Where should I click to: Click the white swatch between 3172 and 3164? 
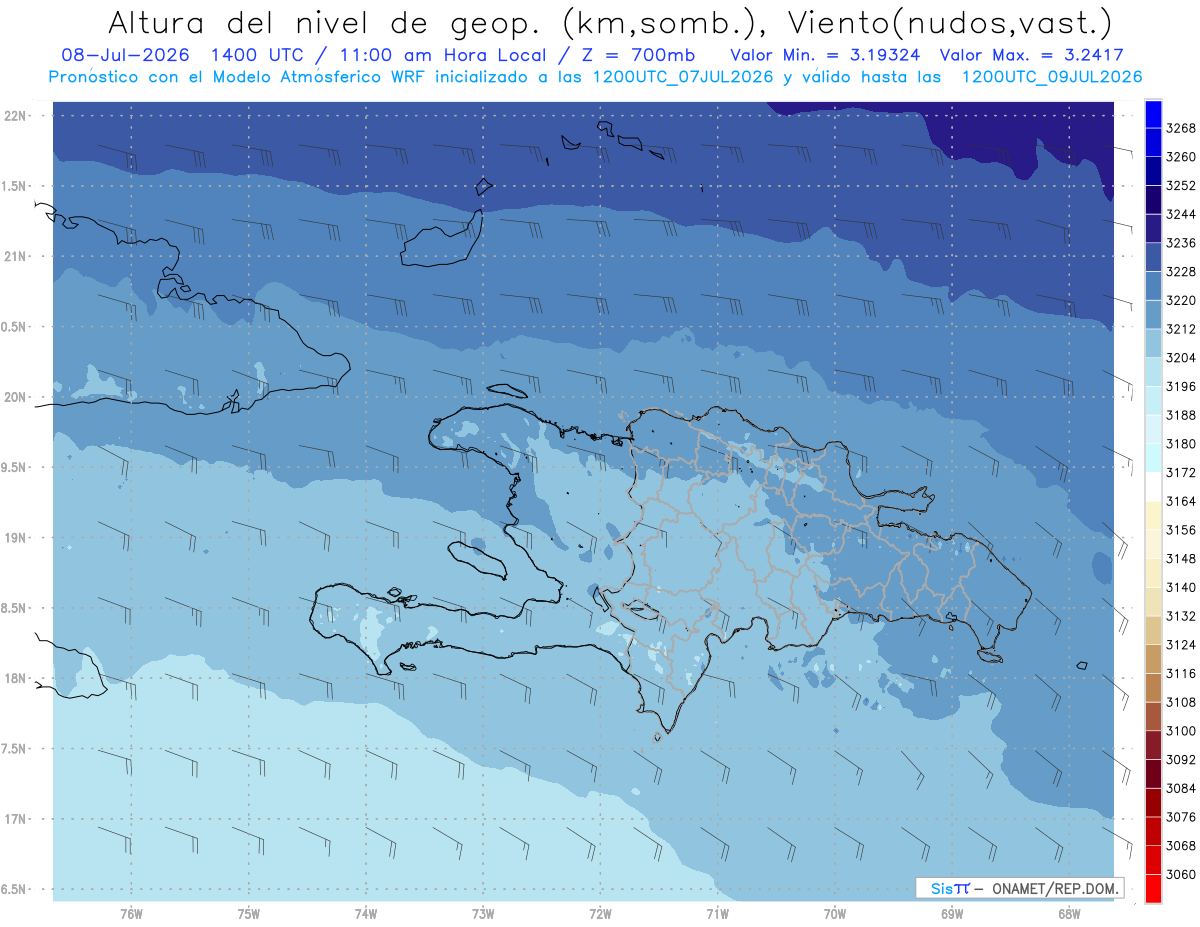click(x=1153, y=487)
